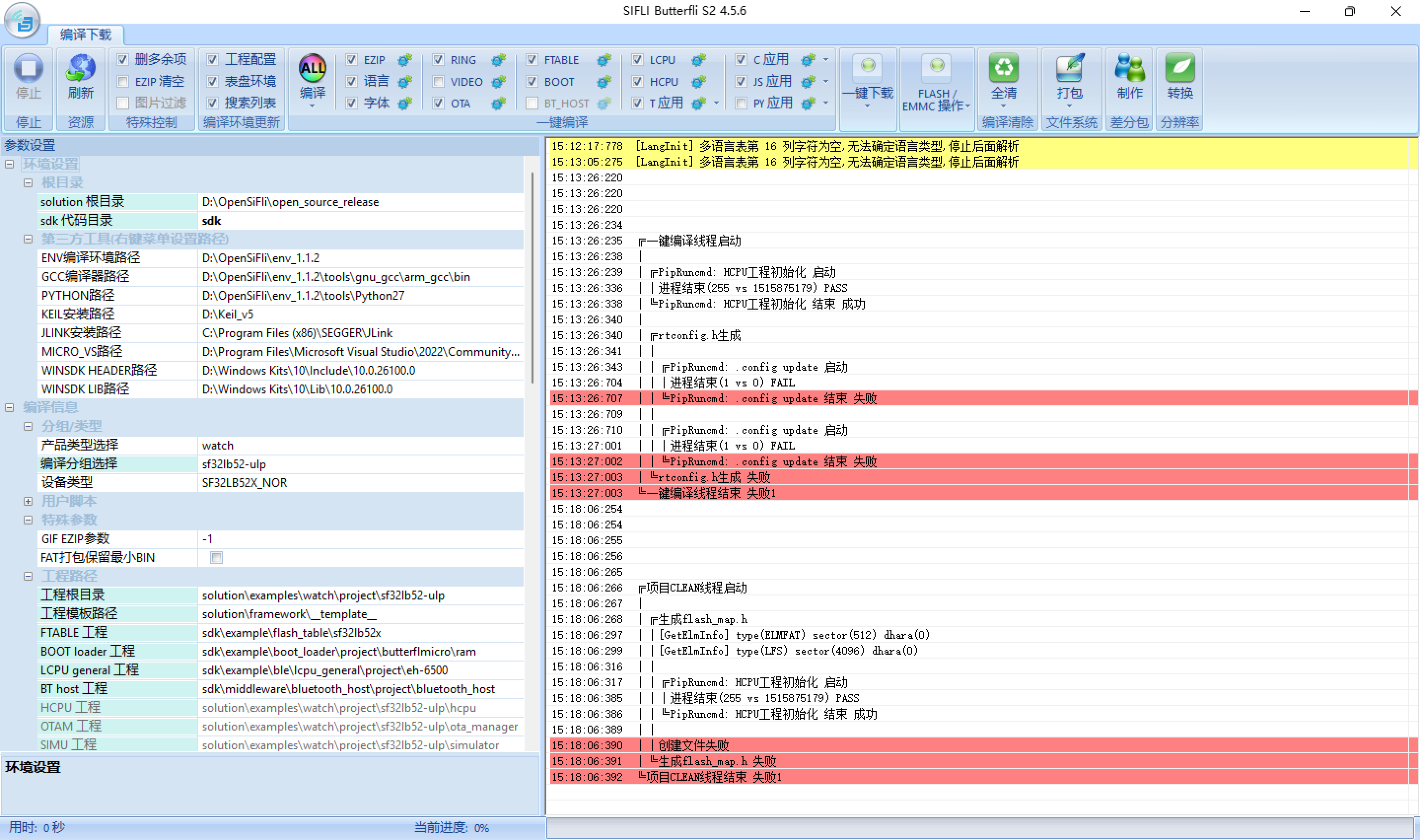The height and width of the screenshot is (840, 1420).
Task: Click the make diff package (制作) icon
Action: click(1129, 69)
